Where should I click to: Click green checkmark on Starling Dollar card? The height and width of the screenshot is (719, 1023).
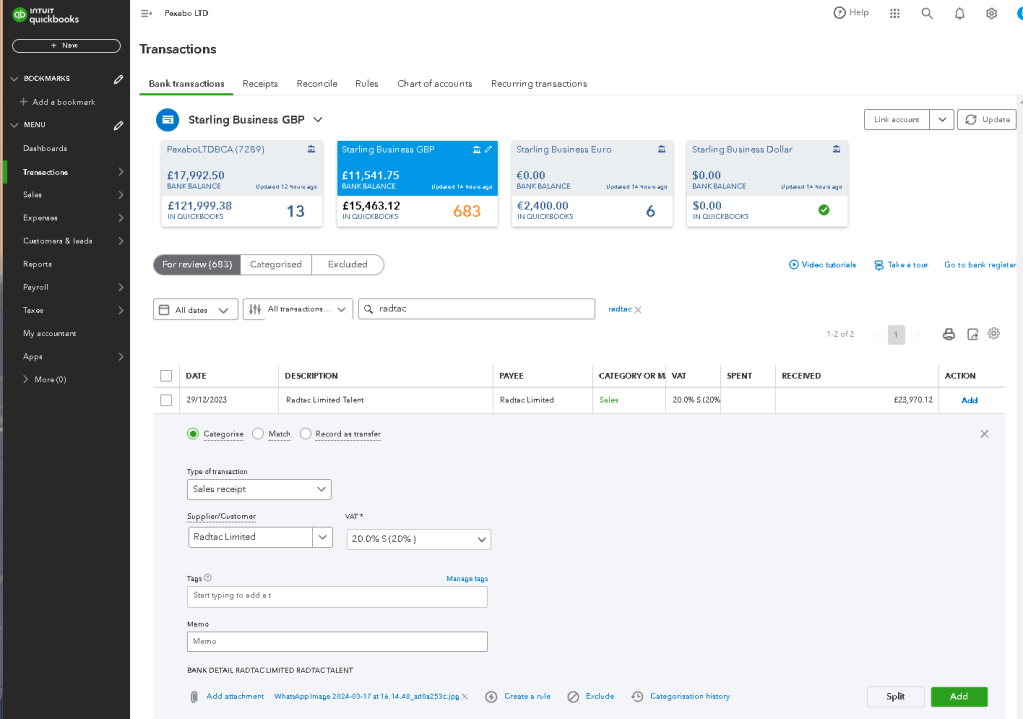tap(824, 209)
